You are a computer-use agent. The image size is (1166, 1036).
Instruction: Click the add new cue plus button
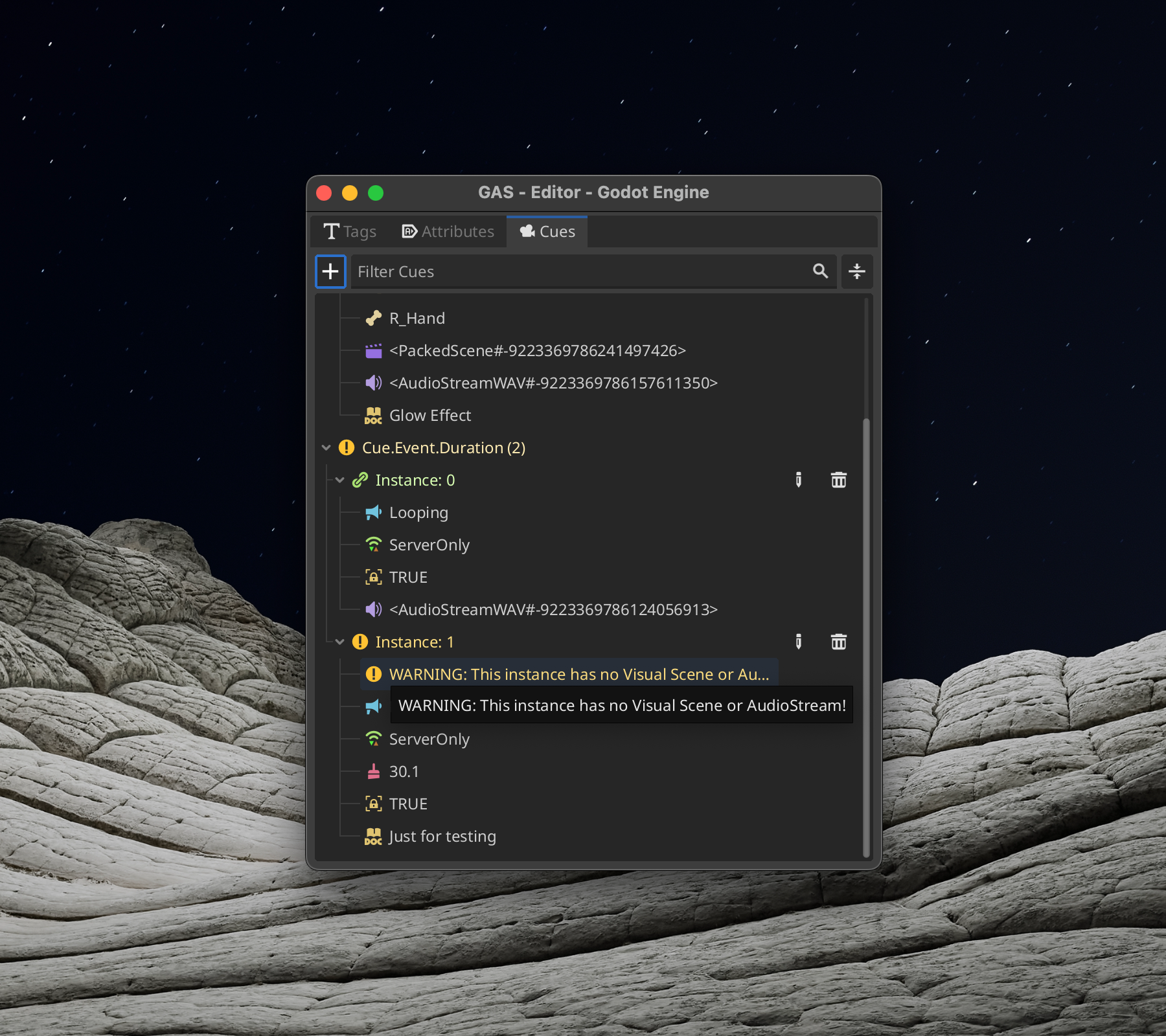coord(330,271)
